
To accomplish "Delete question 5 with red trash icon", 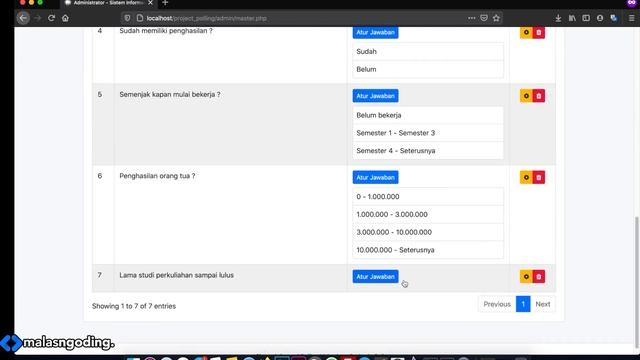I will click(539, 96).
